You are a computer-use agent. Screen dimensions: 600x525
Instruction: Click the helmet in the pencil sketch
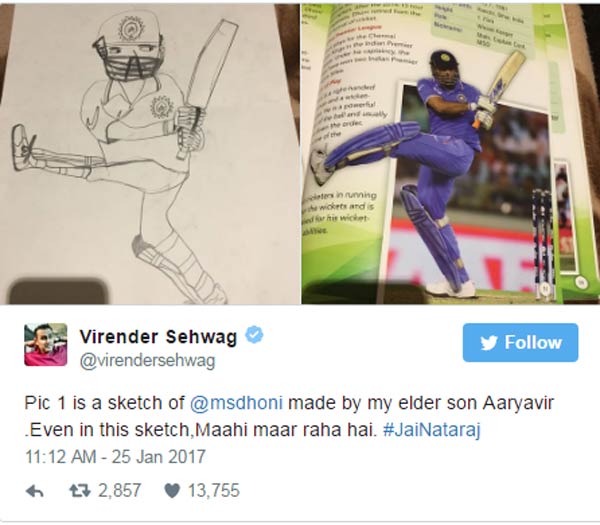tap(129, 48)
